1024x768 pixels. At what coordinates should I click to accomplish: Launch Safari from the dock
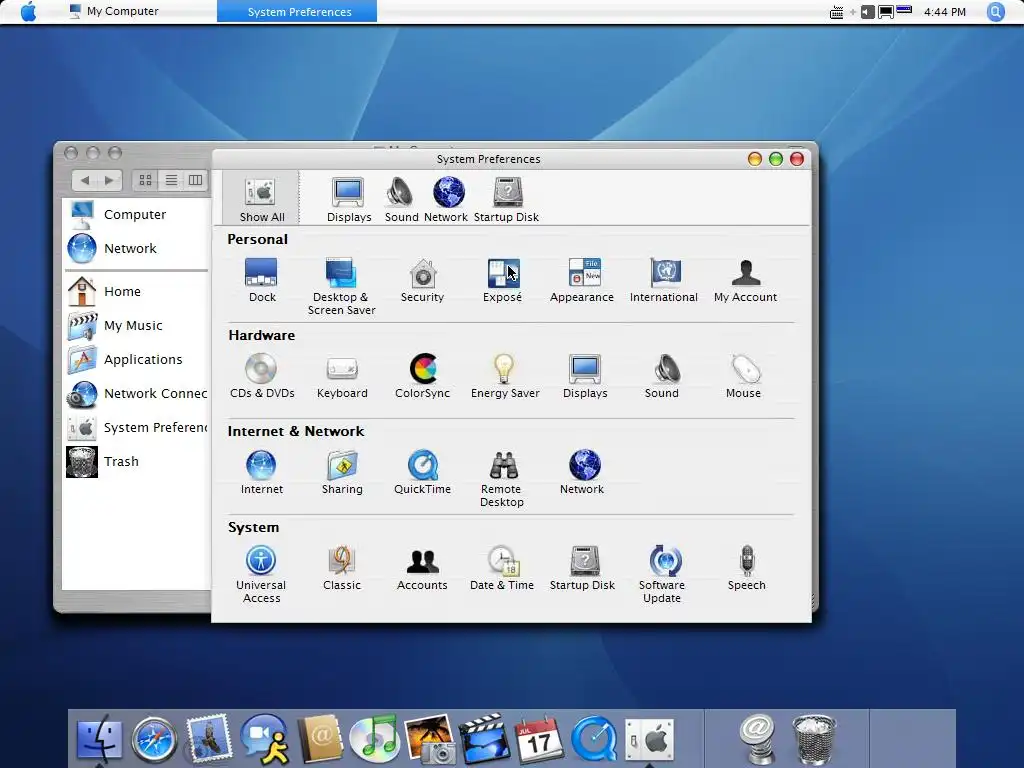click(154, 741)
